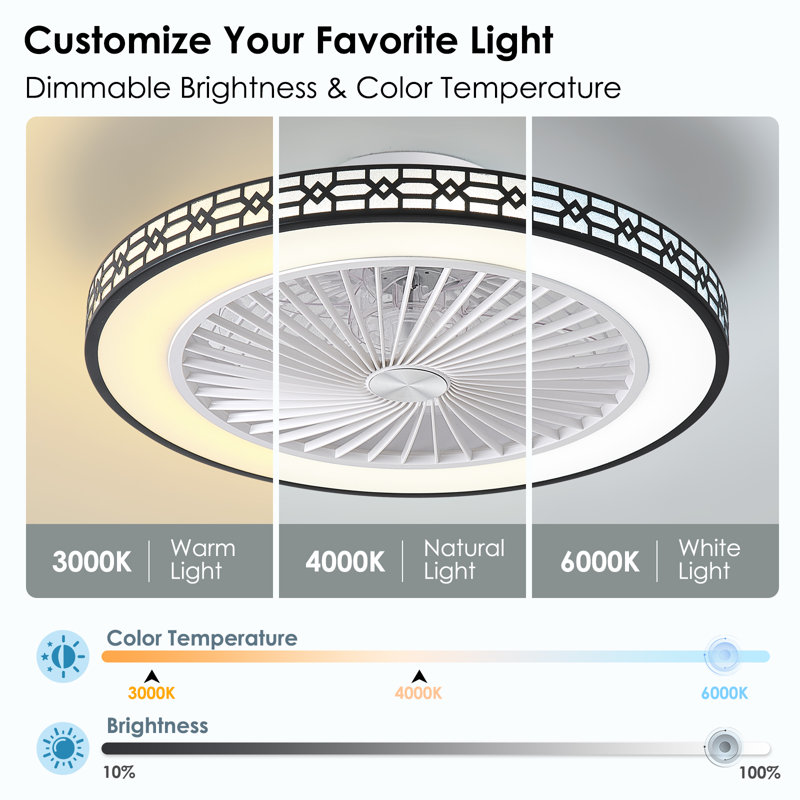Click the brightness sun icon
This screenshot has width=800, height=800.
point(63,748)
